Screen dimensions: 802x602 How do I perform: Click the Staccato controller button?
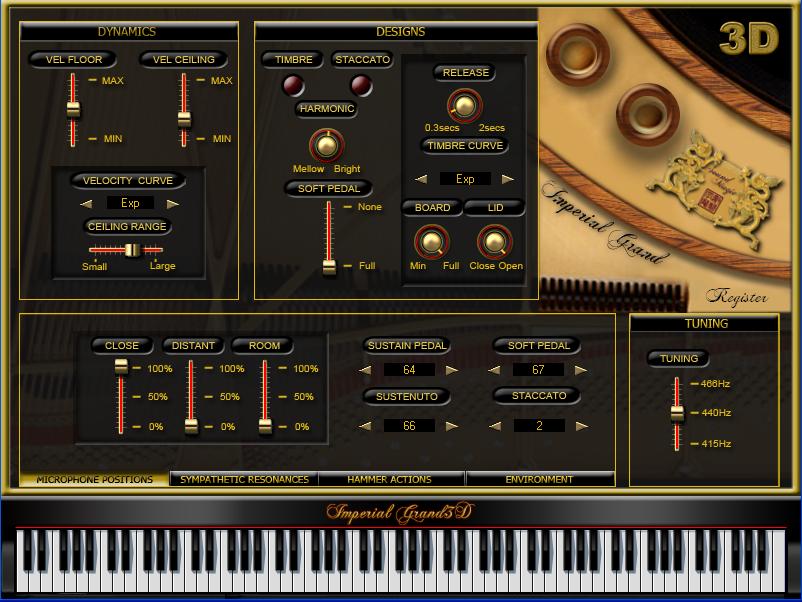pyautogui.click(x=538, y=395)
